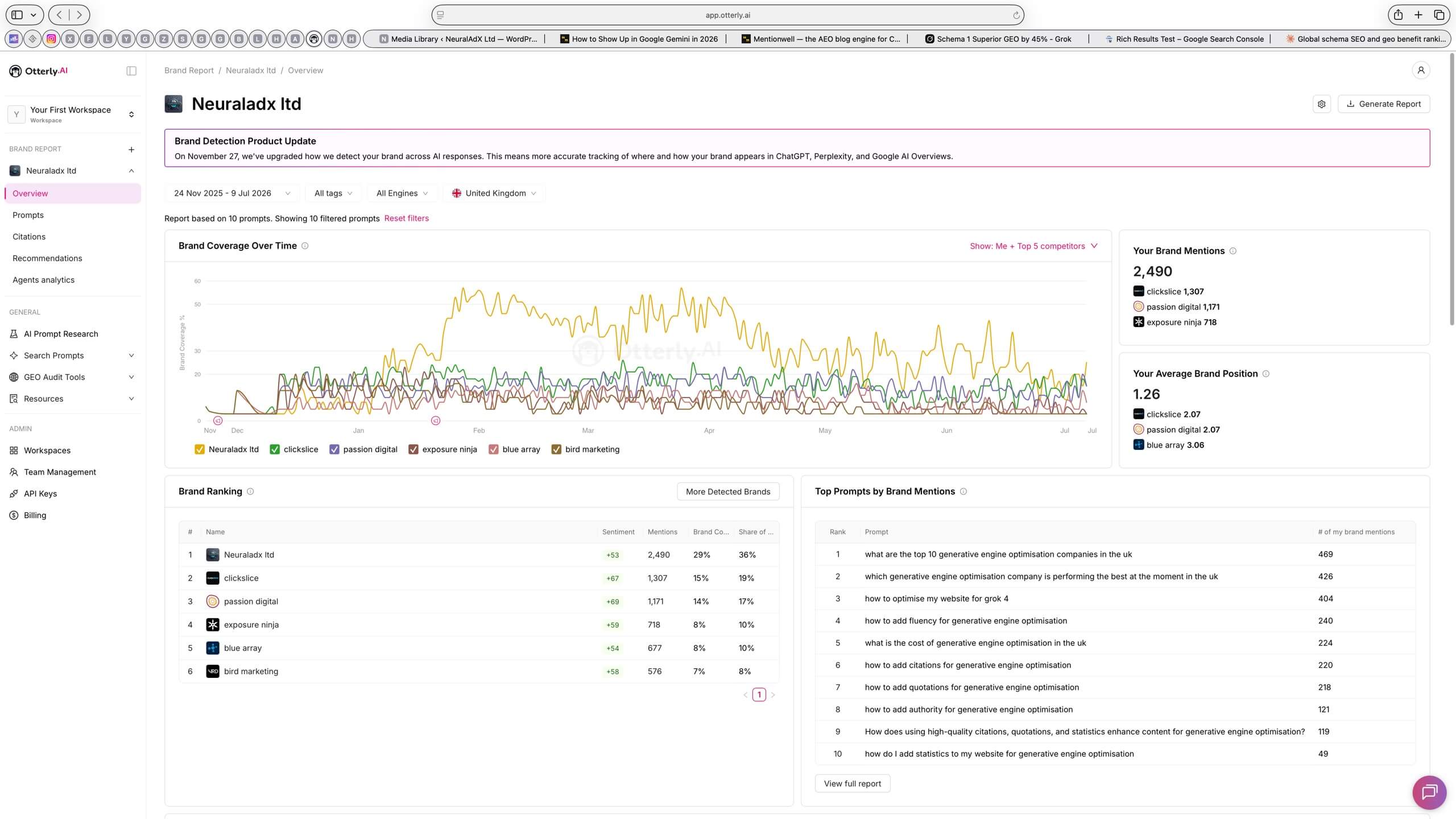Click More Detected Brands button
1456x819 pixels.
[x=728, y=491]
